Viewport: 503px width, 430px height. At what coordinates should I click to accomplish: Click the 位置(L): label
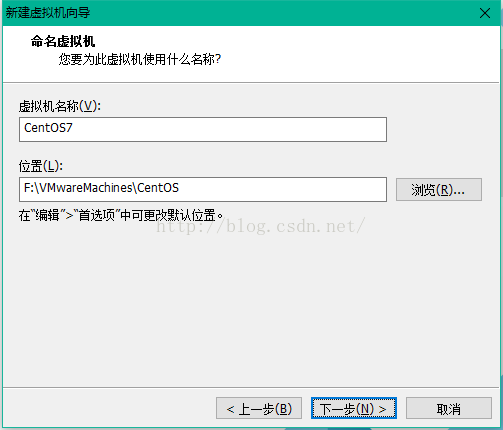coord(41,166)
